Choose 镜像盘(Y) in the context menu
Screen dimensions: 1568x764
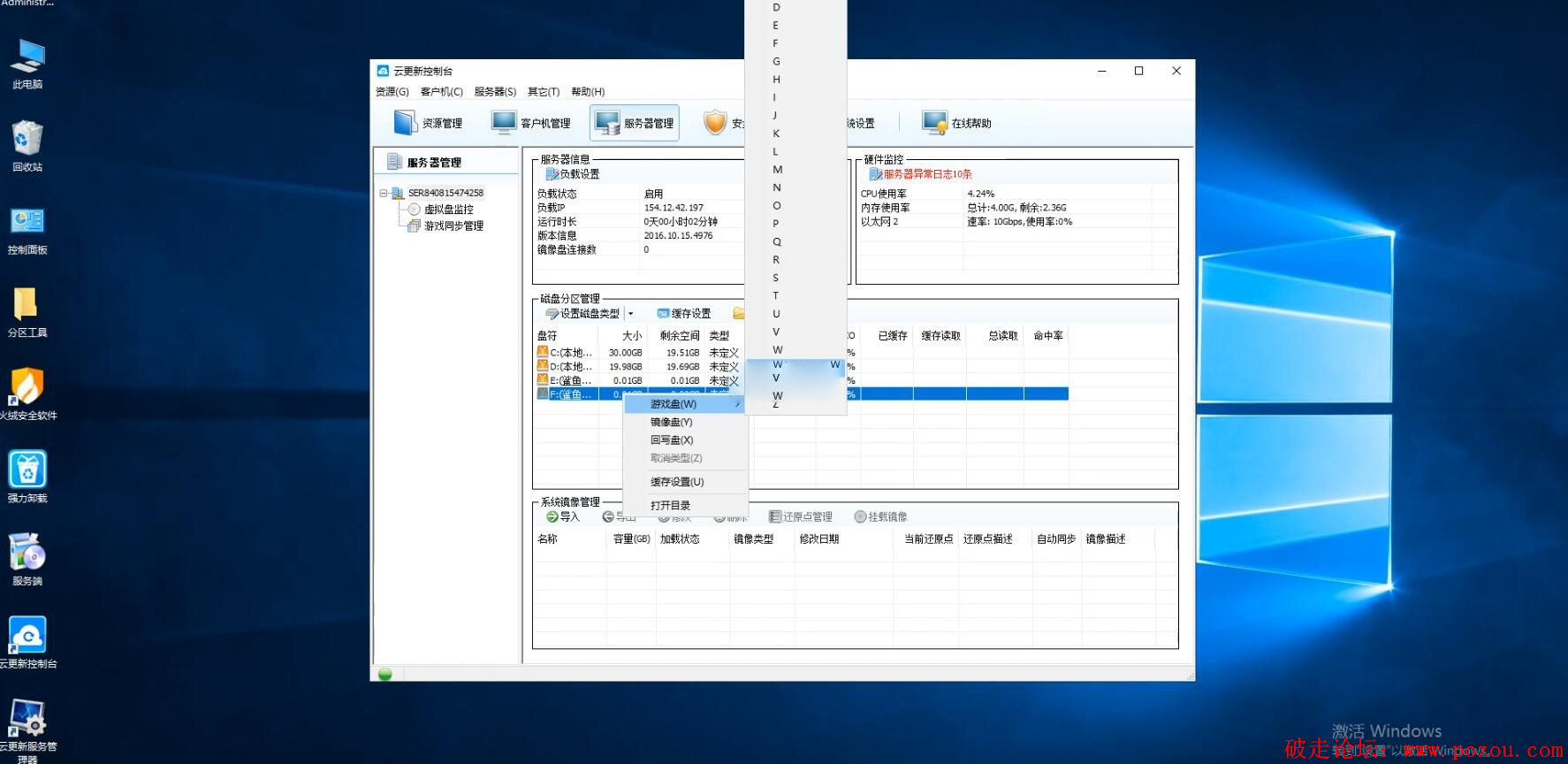click(685, 423)
